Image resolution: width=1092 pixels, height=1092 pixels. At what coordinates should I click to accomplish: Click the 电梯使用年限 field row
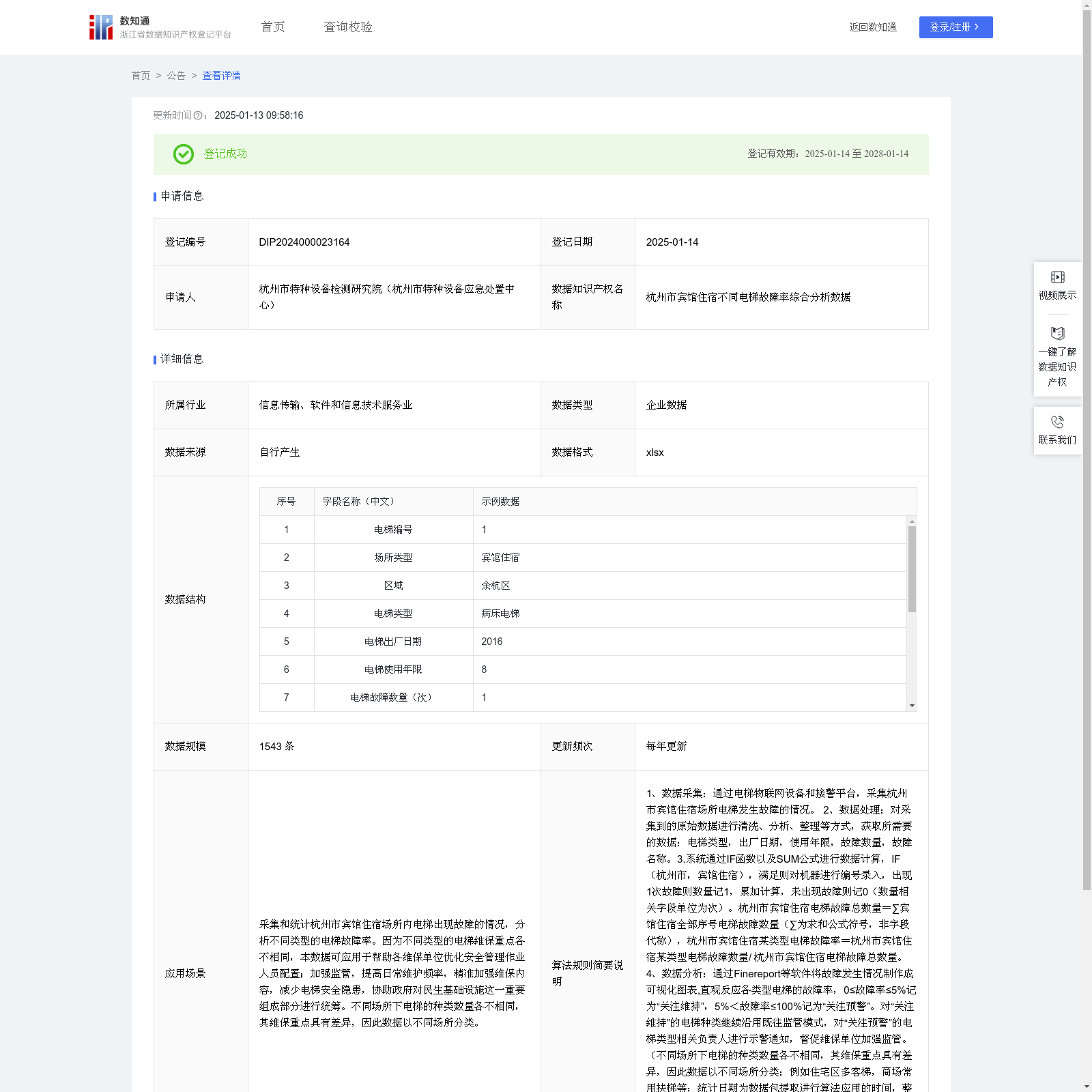[x=584, y=670]
